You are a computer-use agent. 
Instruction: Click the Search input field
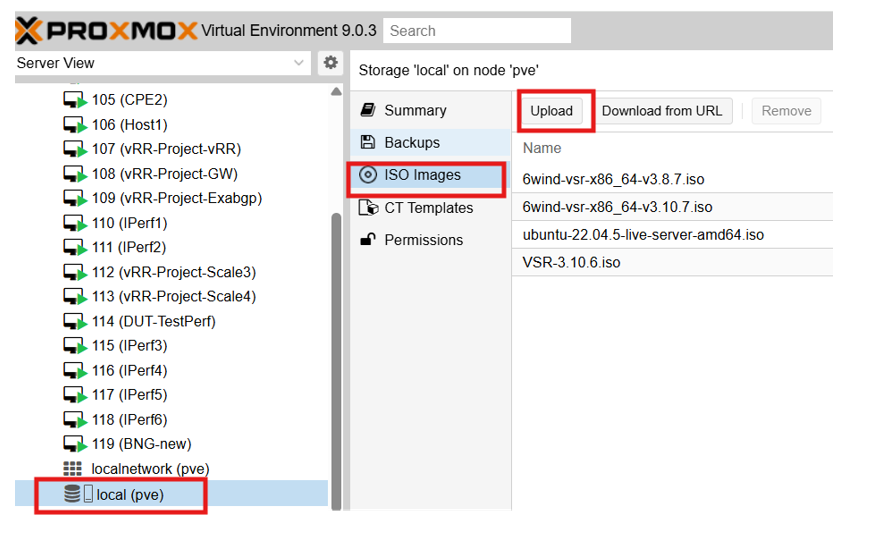(x=477, y=30)
